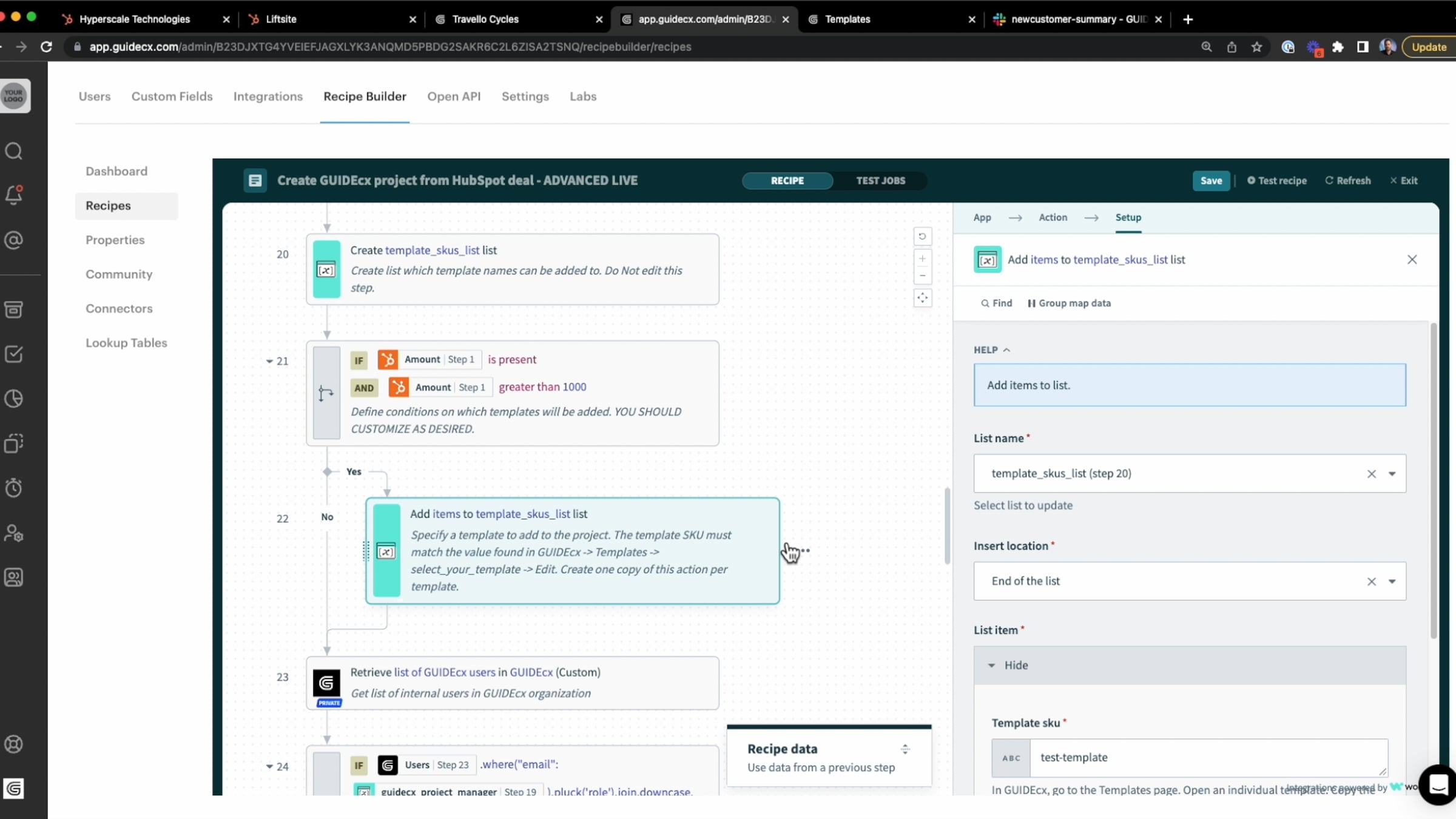Go to the Action step in breadcrumb
This screenshot has width=1456, height=819.
pos(1053,217)
